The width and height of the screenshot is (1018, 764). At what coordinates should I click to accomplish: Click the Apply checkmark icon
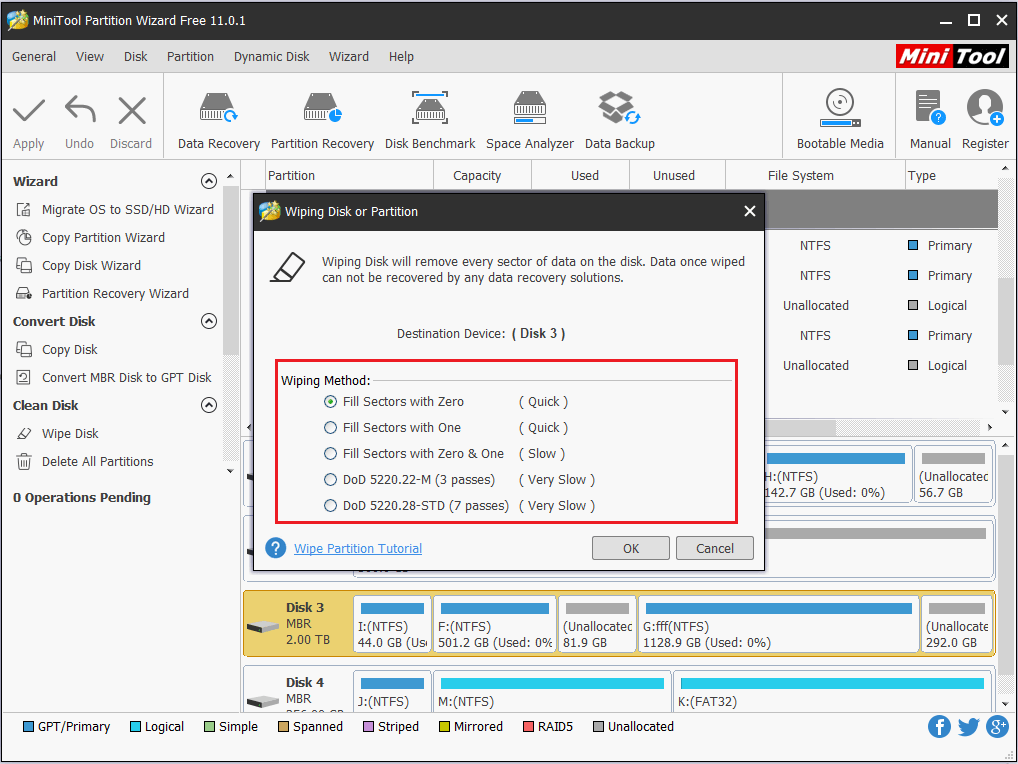pos(29,110)
